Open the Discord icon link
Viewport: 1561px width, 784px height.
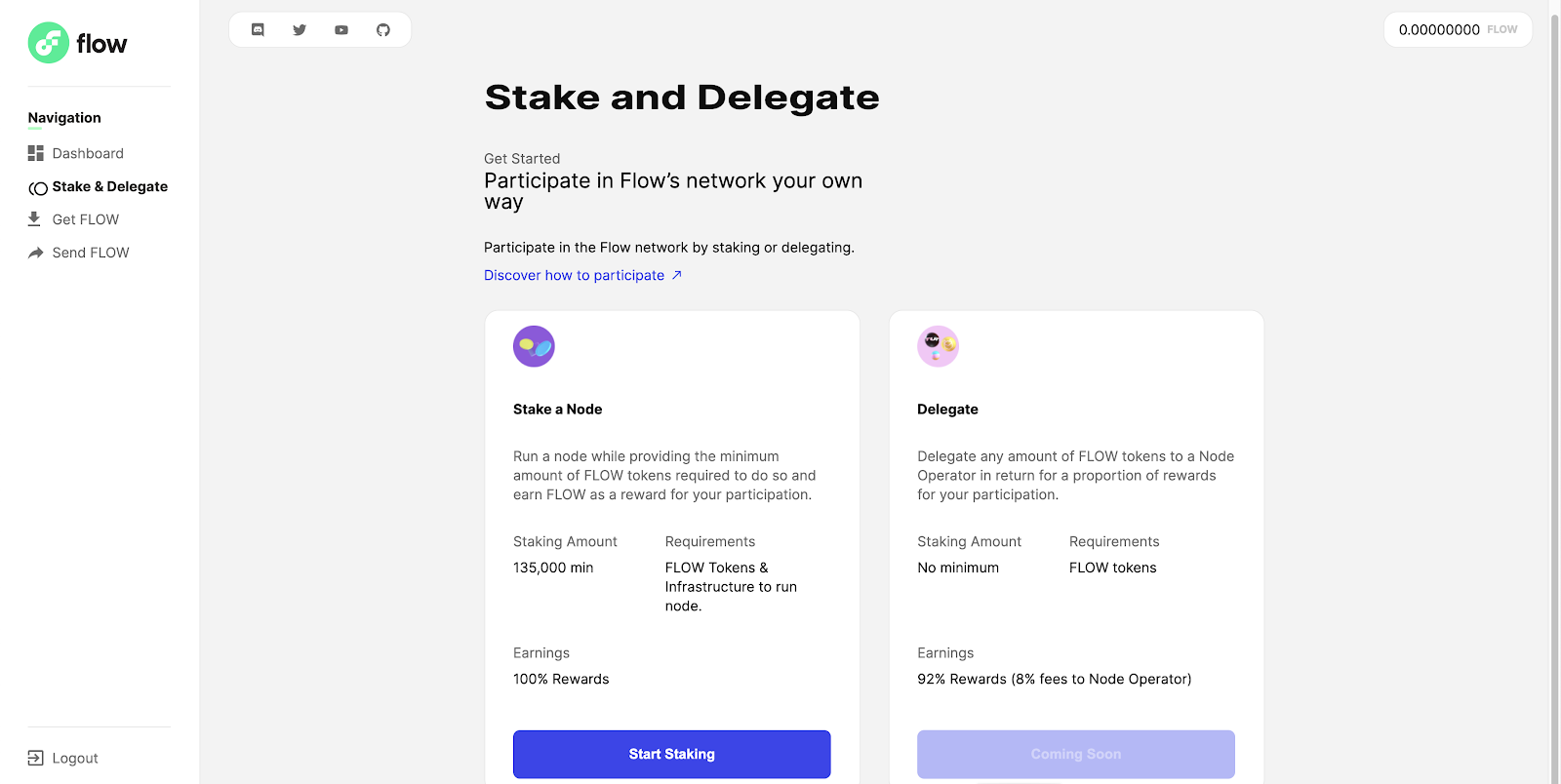pyautogui.click(x=258, y=30)
